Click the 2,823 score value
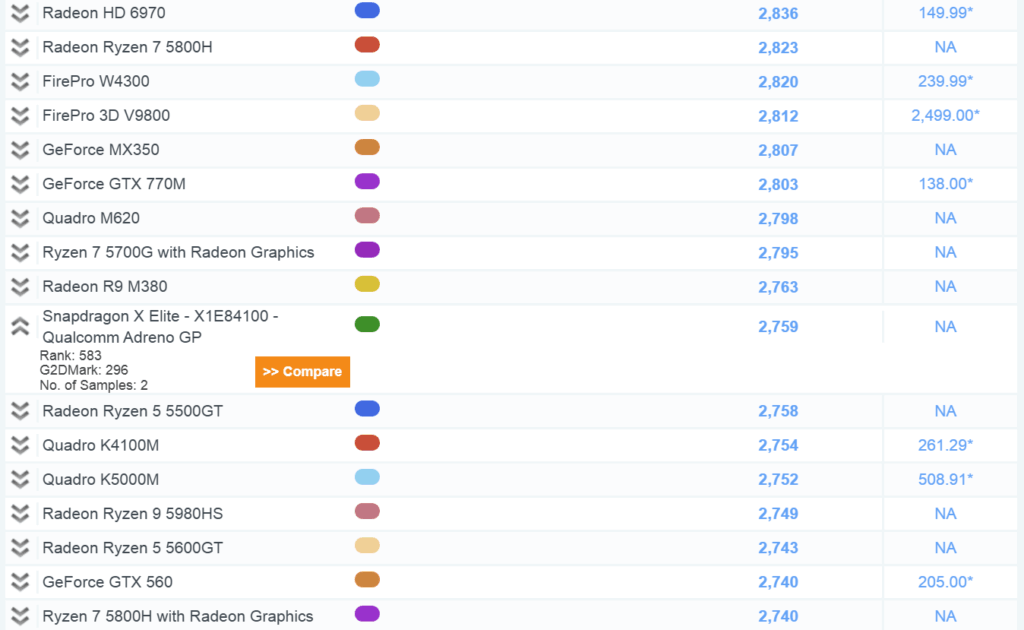 coord(778,48)
